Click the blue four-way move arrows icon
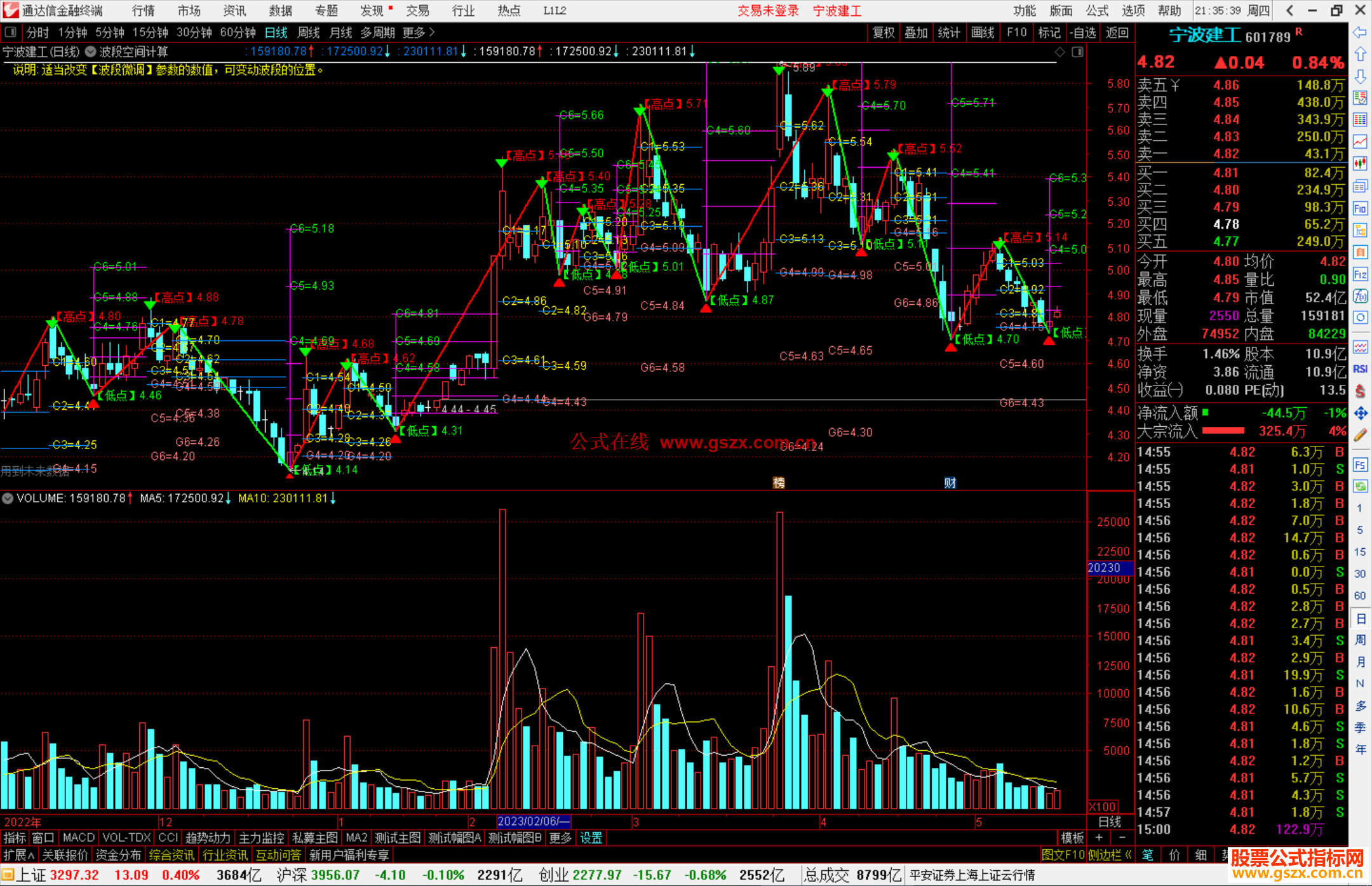 click(x=1360, y=413)
